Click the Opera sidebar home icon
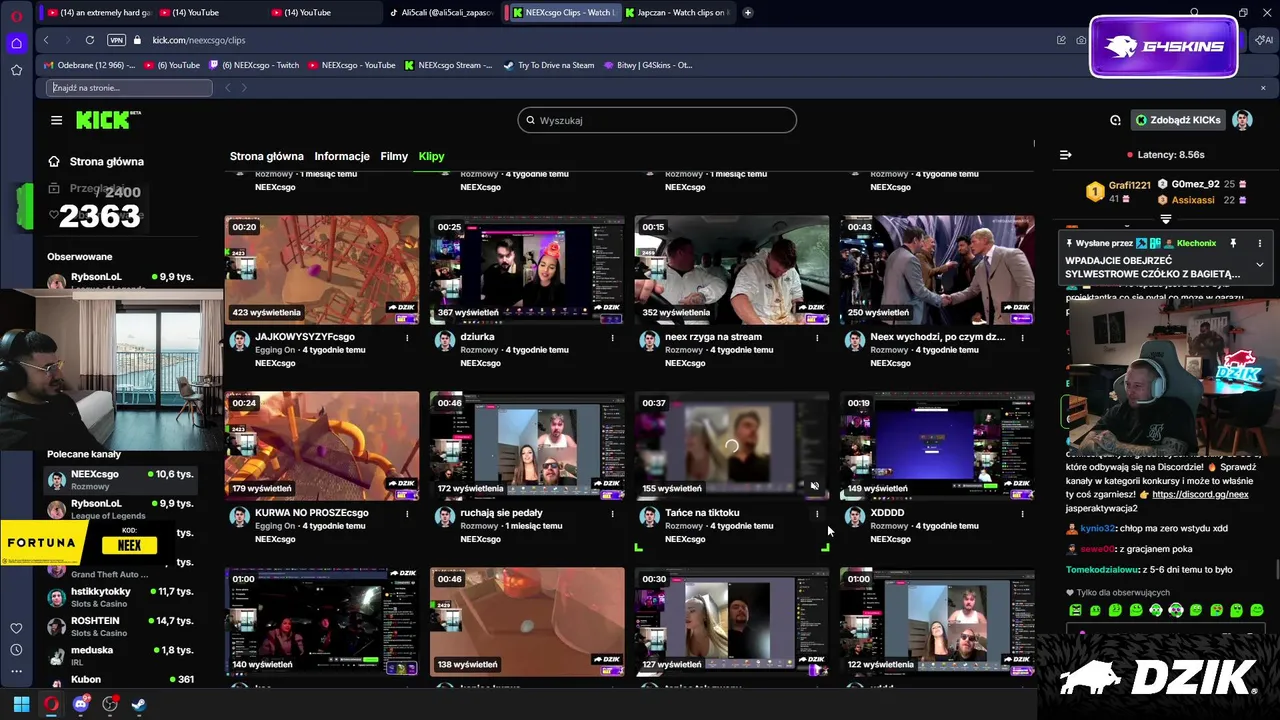 click(16, 43)
